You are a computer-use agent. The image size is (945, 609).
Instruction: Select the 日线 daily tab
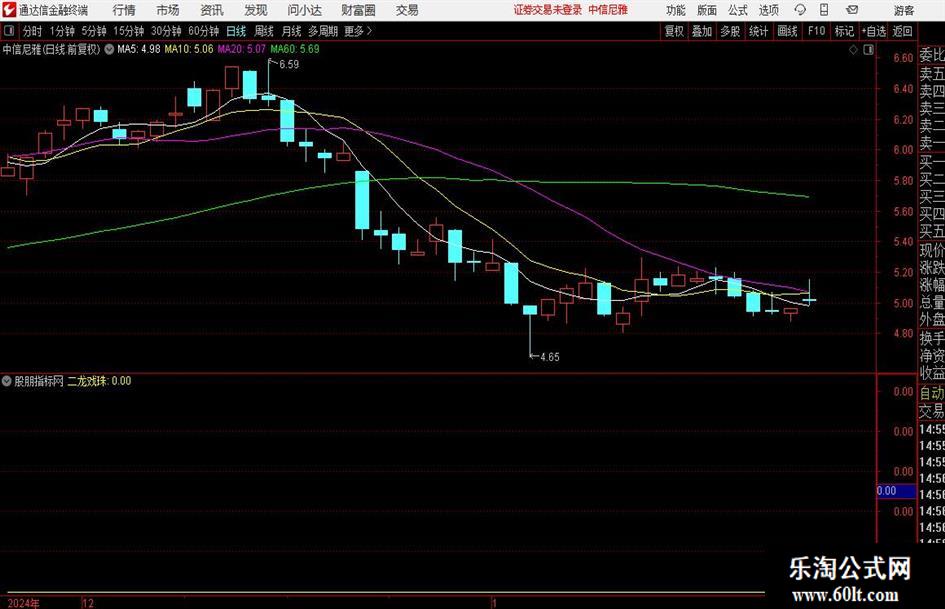[x=236, y=31]
